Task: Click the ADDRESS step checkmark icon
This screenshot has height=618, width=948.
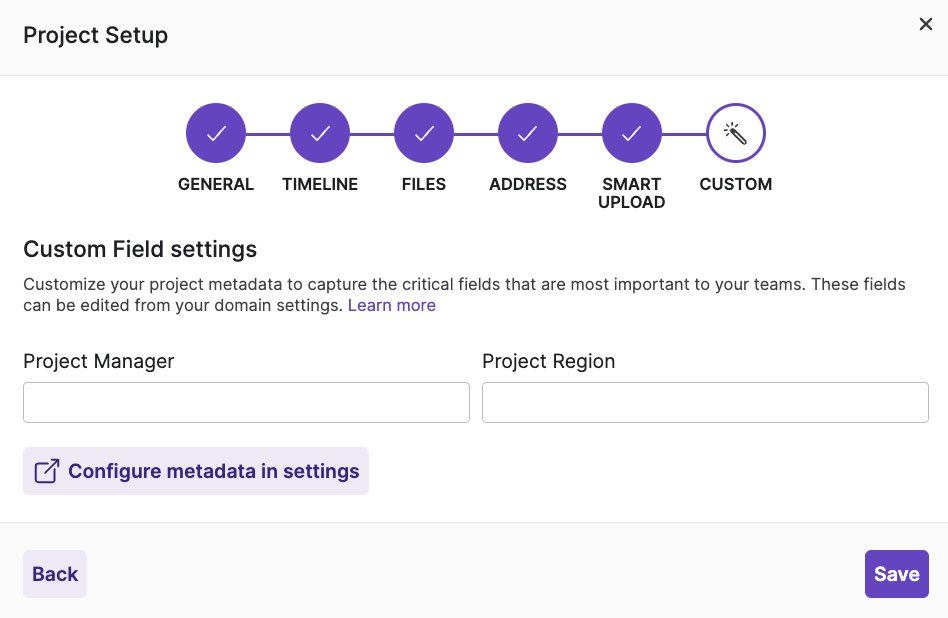Action: (528, 132)
